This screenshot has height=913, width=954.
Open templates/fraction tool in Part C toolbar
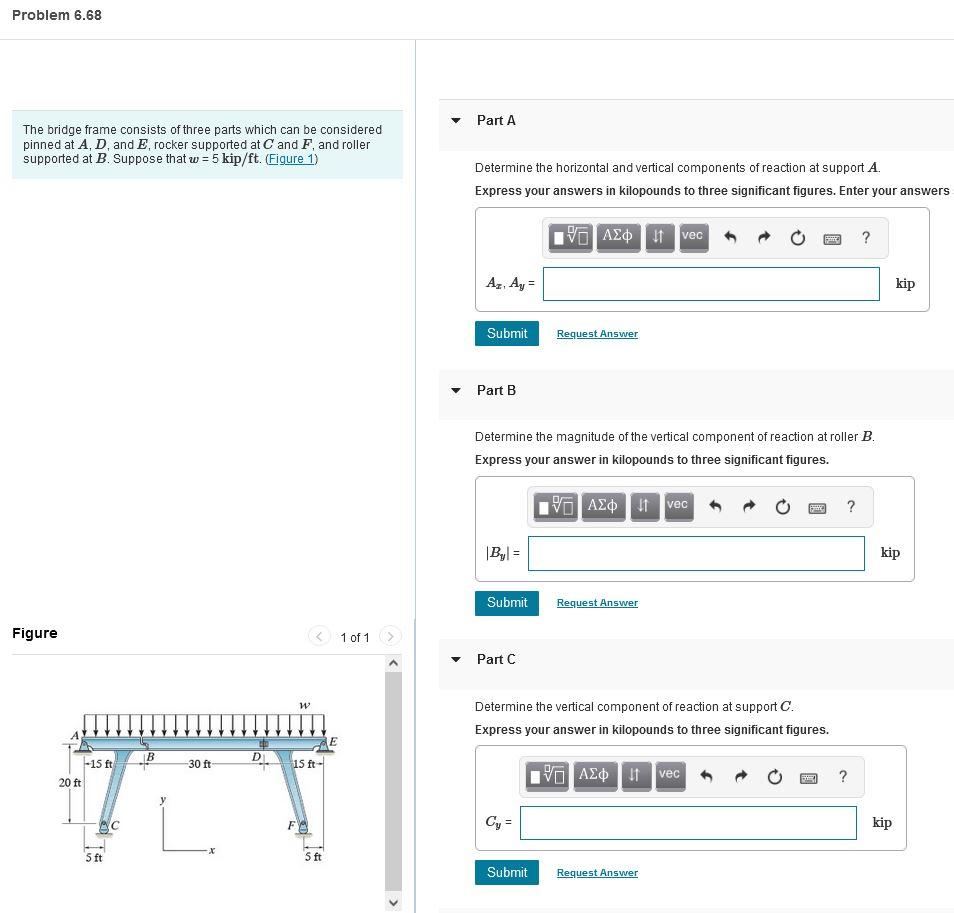(x=546, y=776)
